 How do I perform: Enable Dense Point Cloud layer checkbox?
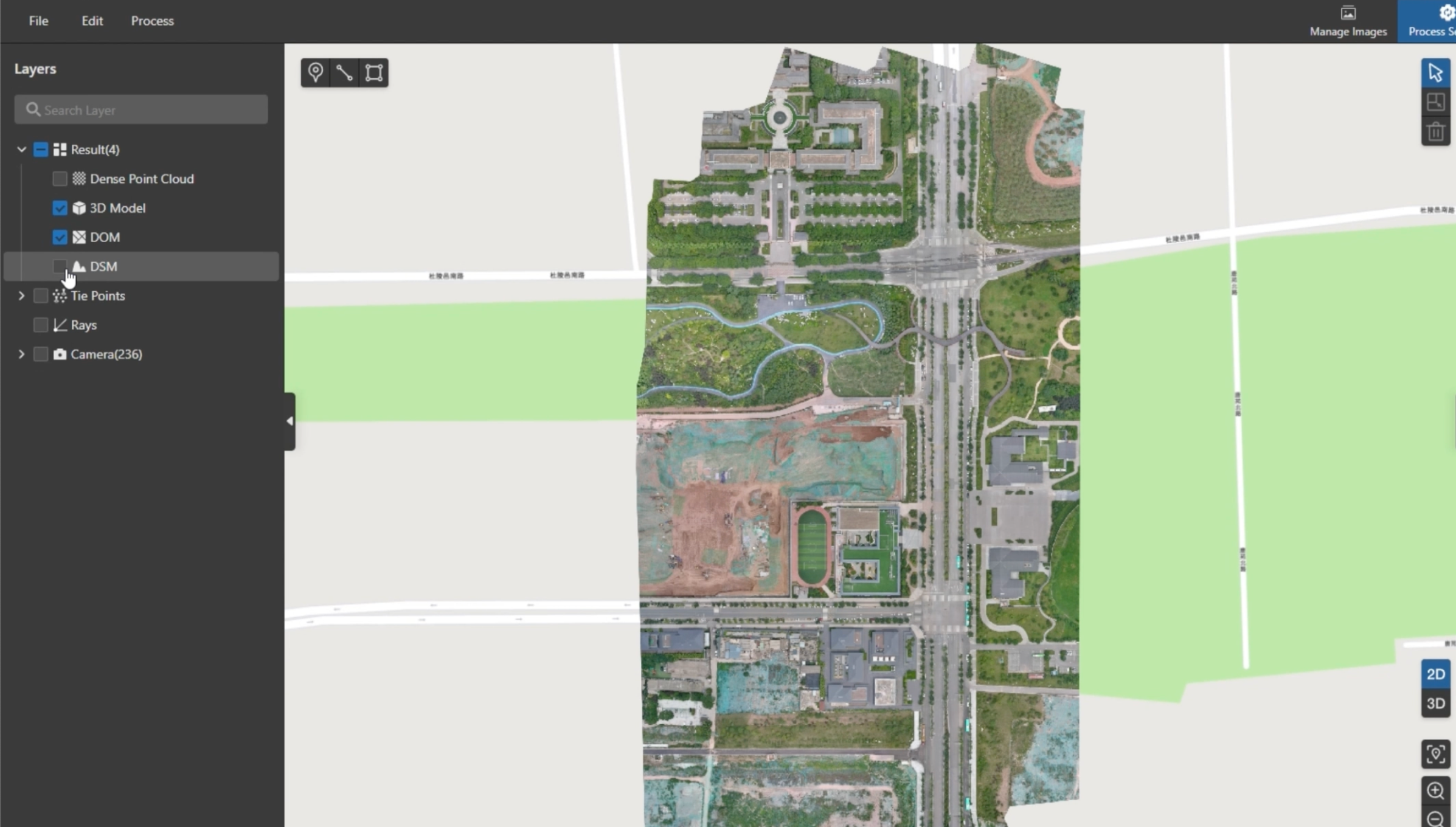point(60,179)
